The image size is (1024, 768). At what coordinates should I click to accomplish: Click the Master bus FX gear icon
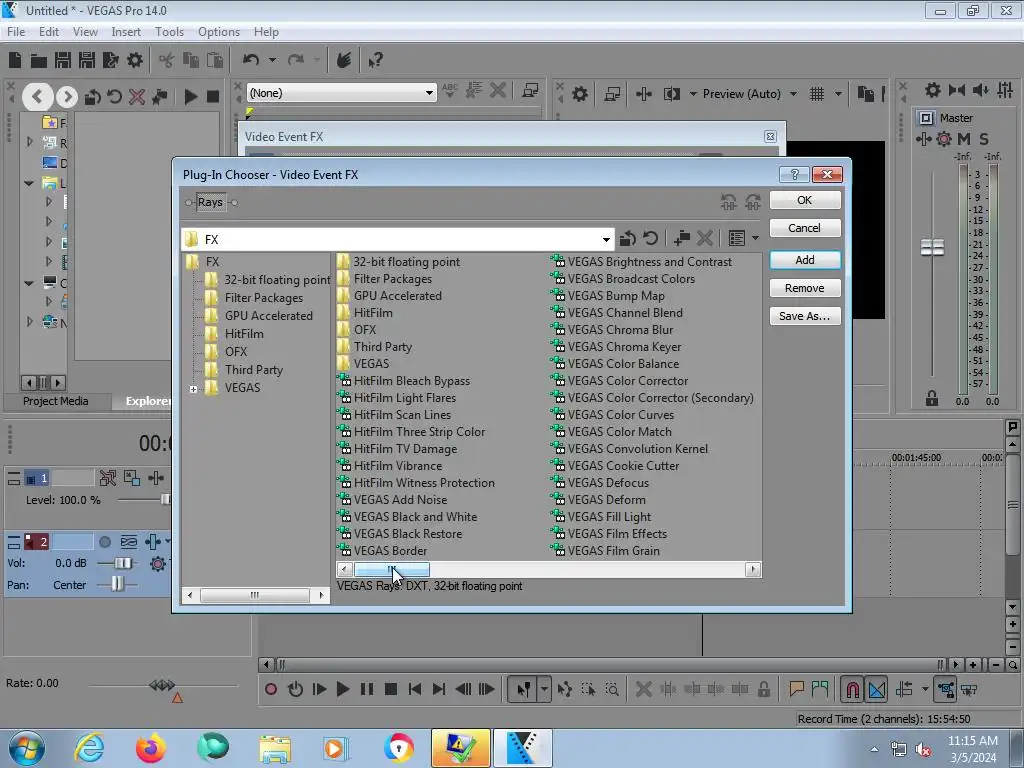tap(944, 138)
